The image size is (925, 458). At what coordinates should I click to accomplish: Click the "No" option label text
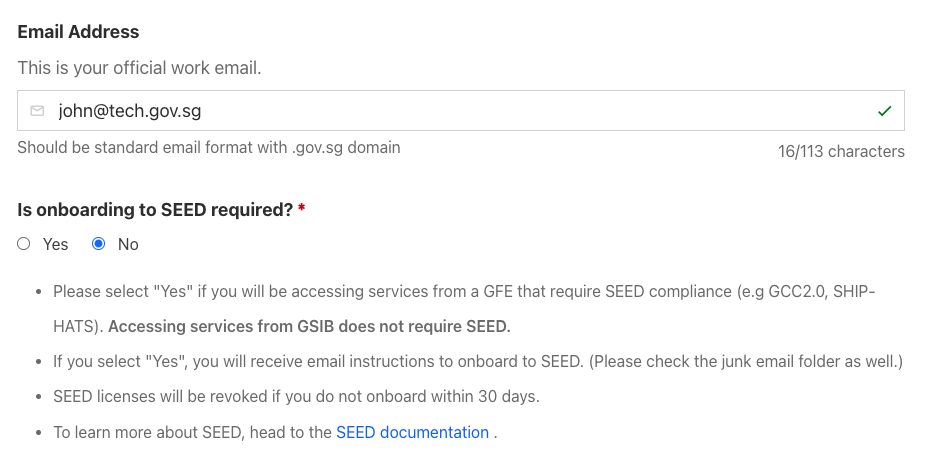[x=128, y=244]
